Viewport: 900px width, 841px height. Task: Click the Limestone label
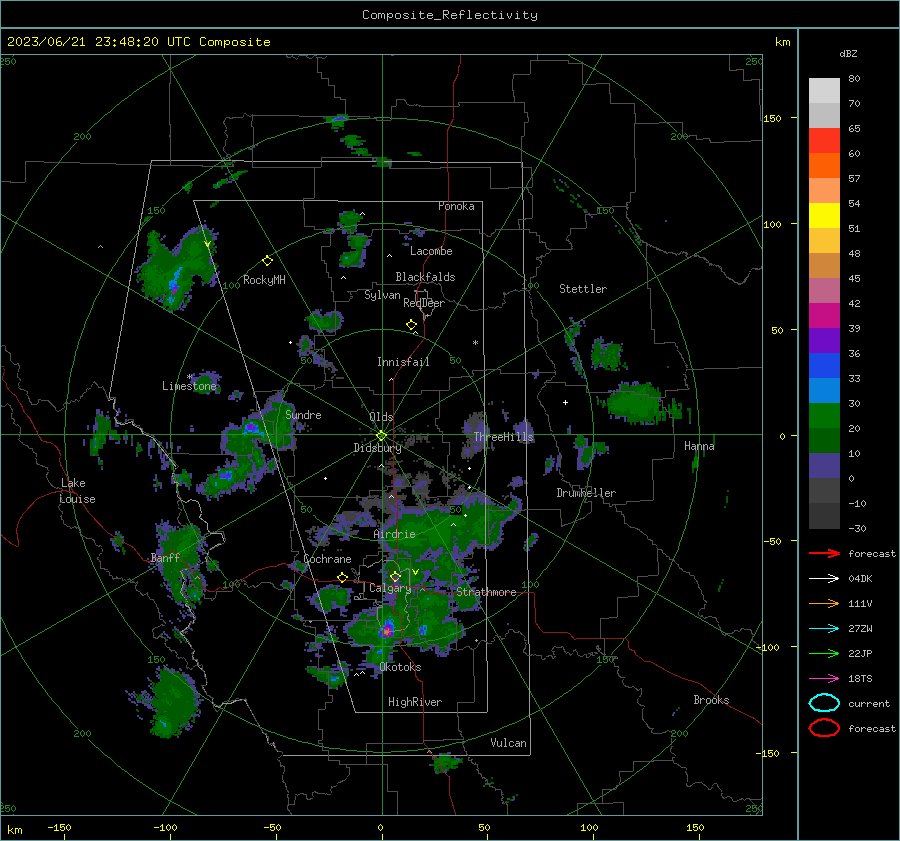click(189, 386)
